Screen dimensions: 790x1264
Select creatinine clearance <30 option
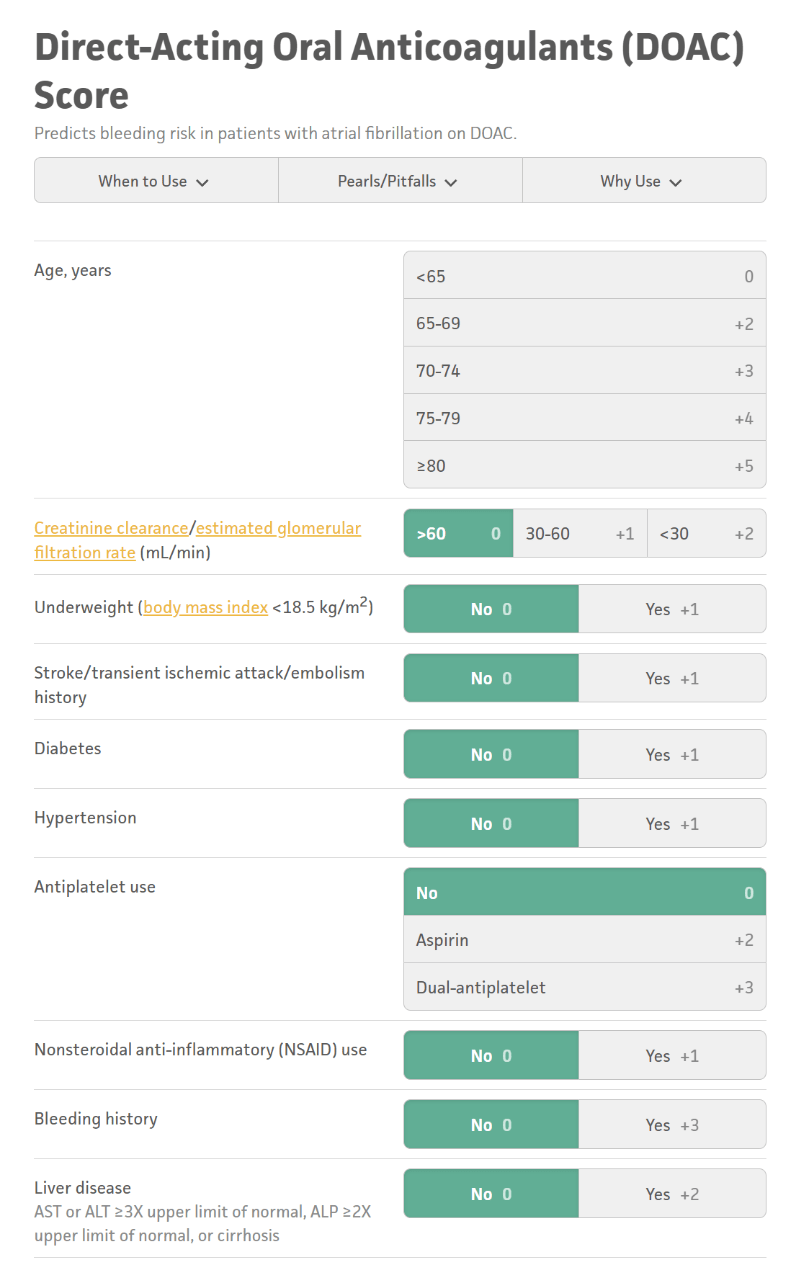[707, 534]
